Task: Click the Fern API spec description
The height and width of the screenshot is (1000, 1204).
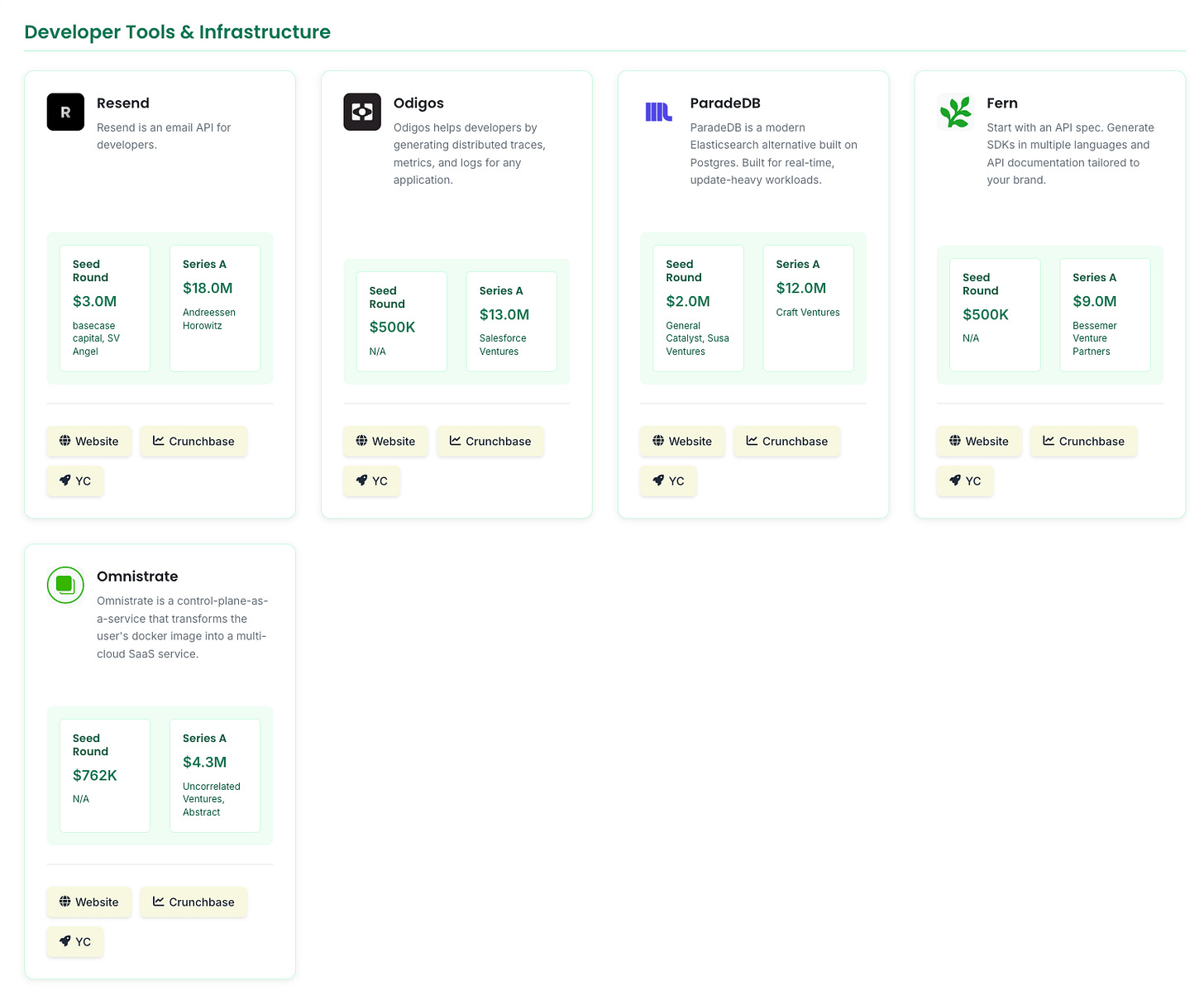Action: coord(1070,154)
